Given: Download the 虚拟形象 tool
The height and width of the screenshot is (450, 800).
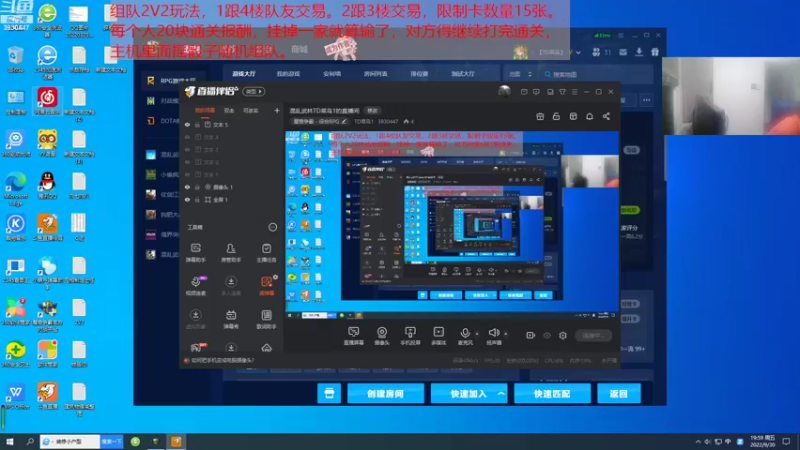Looking at the screenshot, I should 195,319.
